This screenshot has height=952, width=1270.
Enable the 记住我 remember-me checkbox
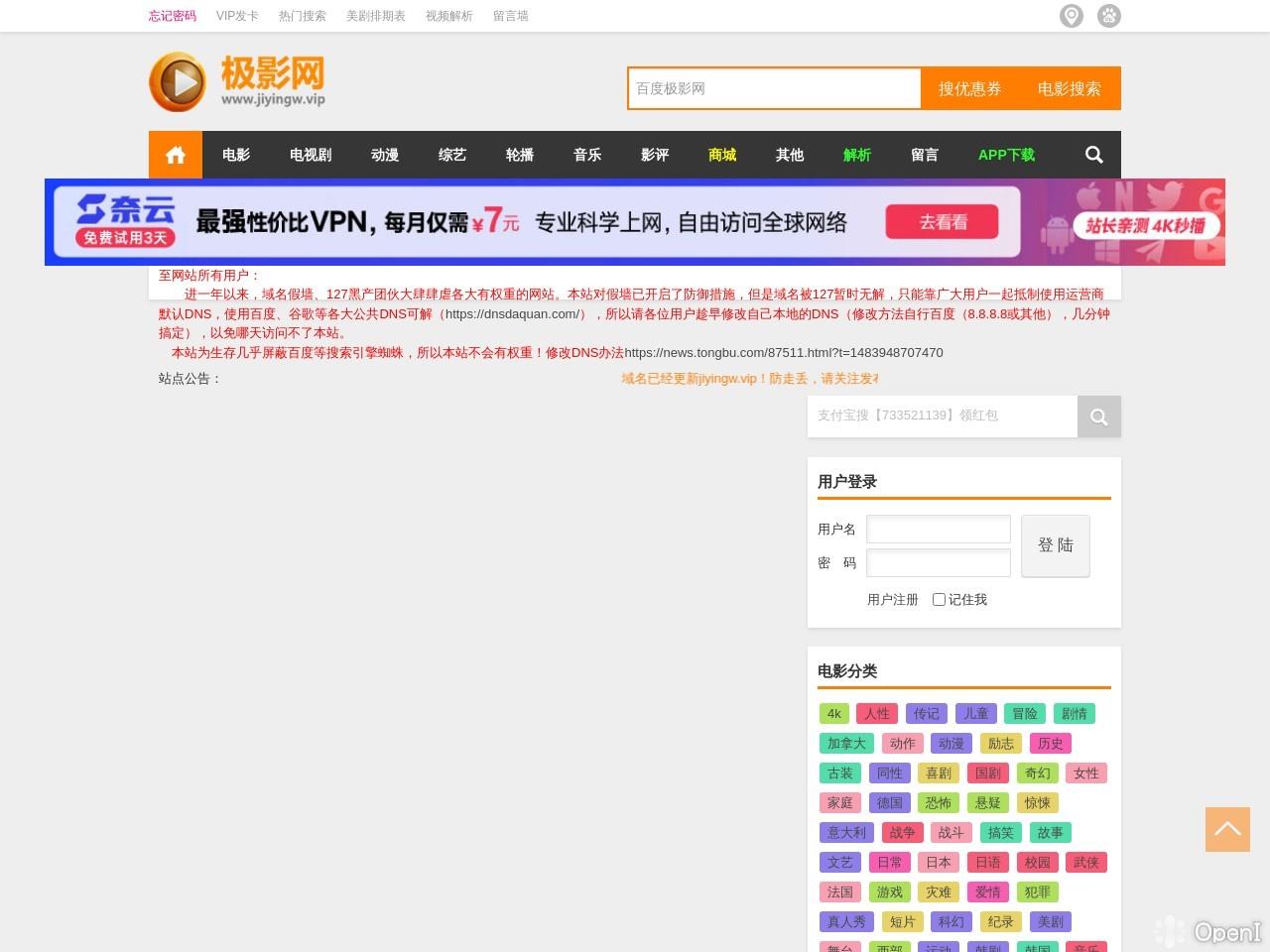939,599
